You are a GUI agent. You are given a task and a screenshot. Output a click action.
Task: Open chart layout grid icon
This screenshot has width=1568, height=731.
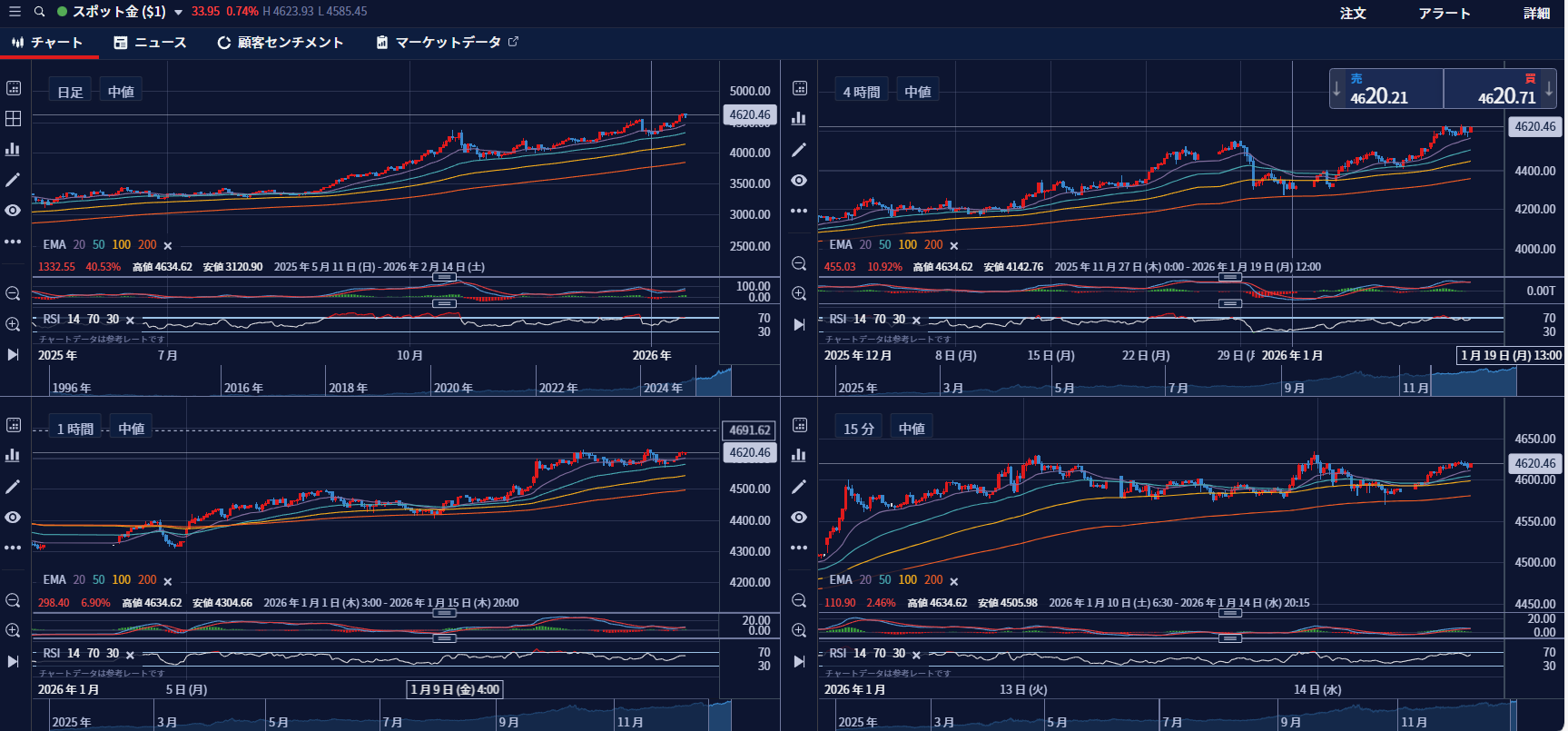point(14,119)
